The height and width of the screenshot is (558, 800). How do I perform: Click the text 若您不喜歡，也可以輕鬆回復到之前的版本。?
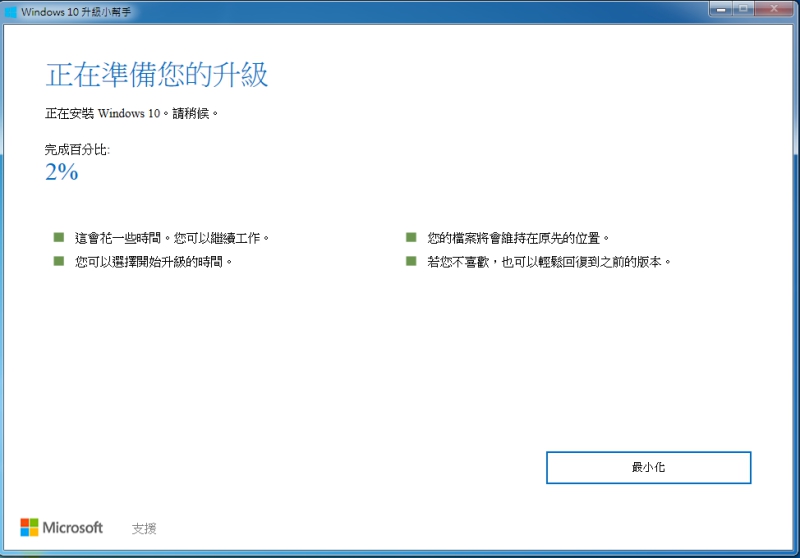pyautogui.click(x=549, y=262)
